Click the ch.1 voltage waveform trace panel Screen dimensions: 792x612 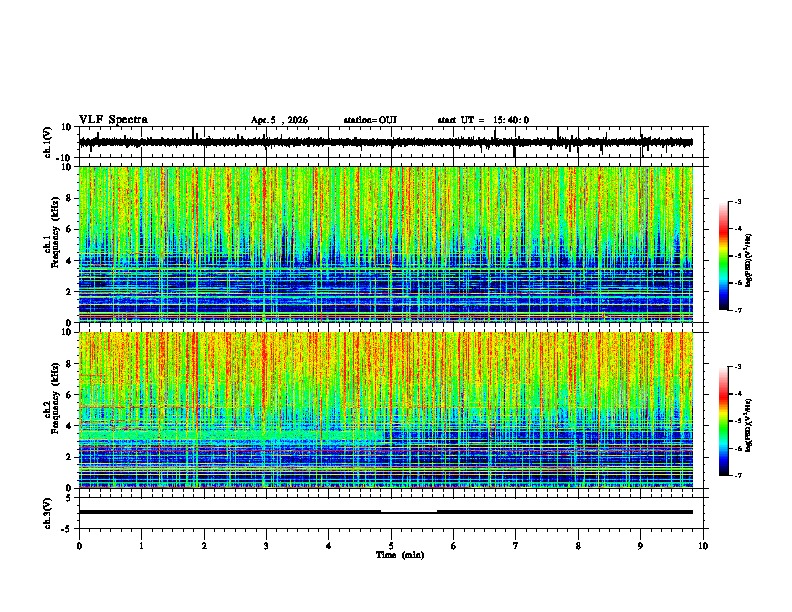391,142
